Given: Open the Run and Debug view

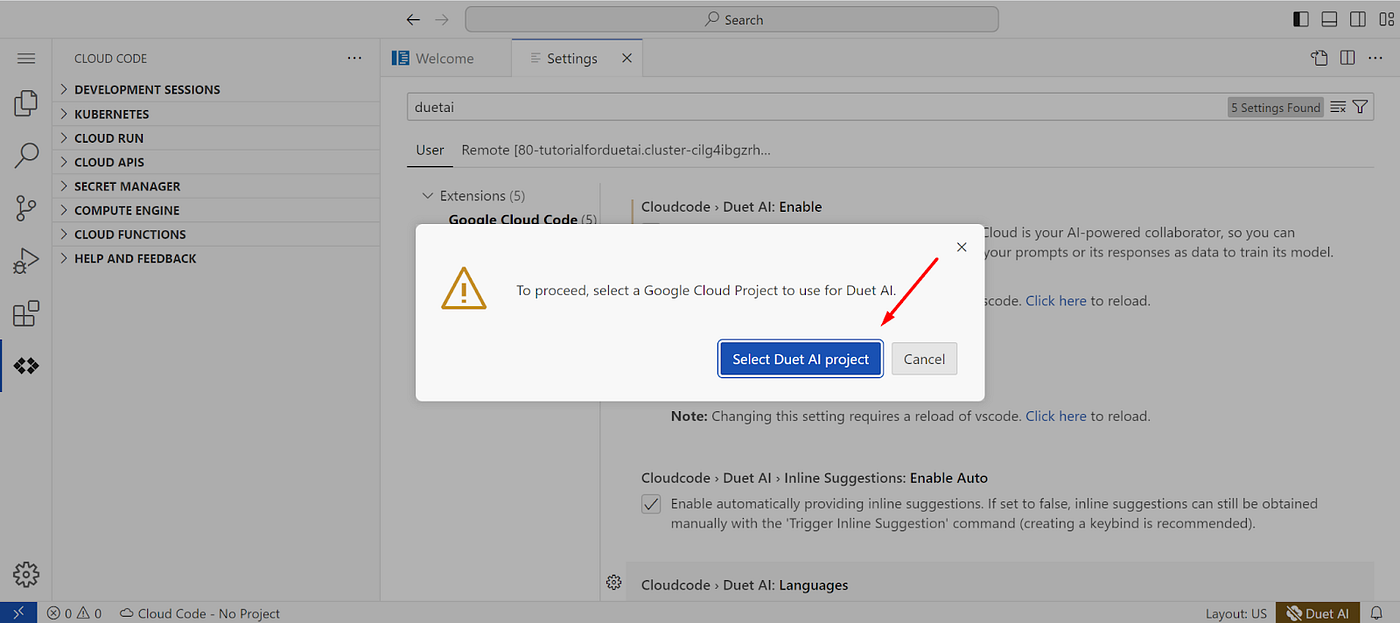Looking at the screenshot, I should [26, 261].
